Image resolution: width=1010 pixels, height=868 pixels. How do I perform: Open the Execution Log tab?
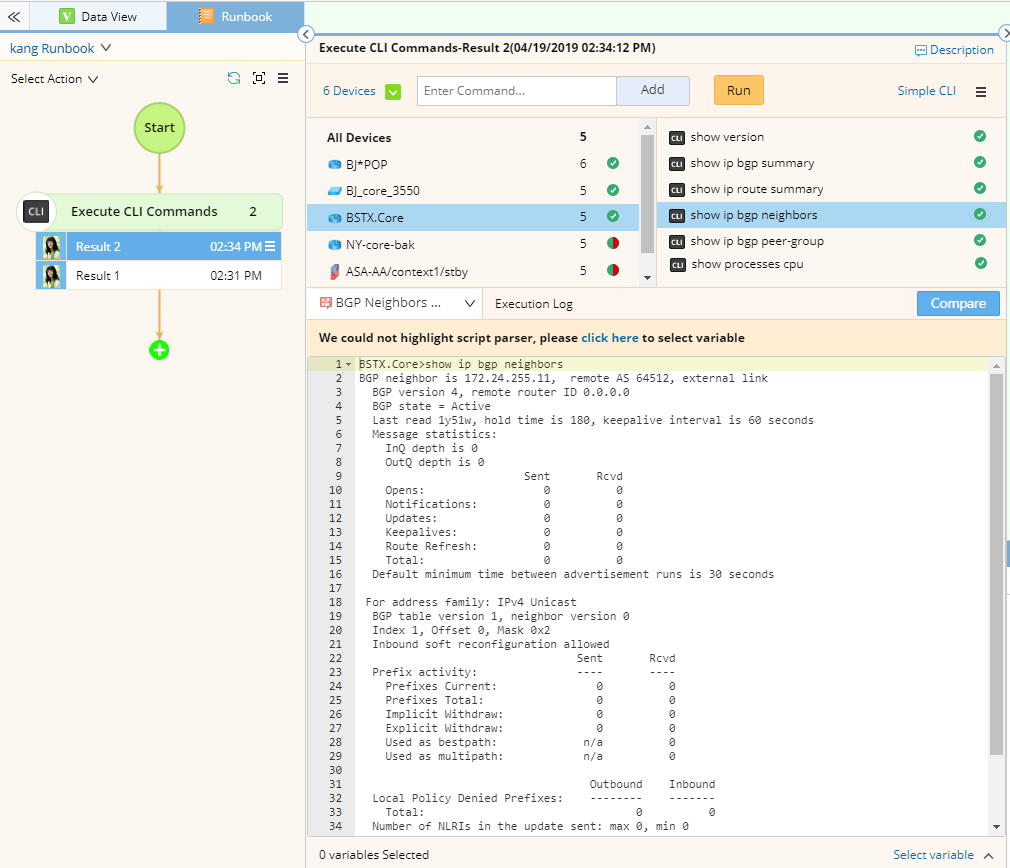pyautogui.click(x=534, y=304)
